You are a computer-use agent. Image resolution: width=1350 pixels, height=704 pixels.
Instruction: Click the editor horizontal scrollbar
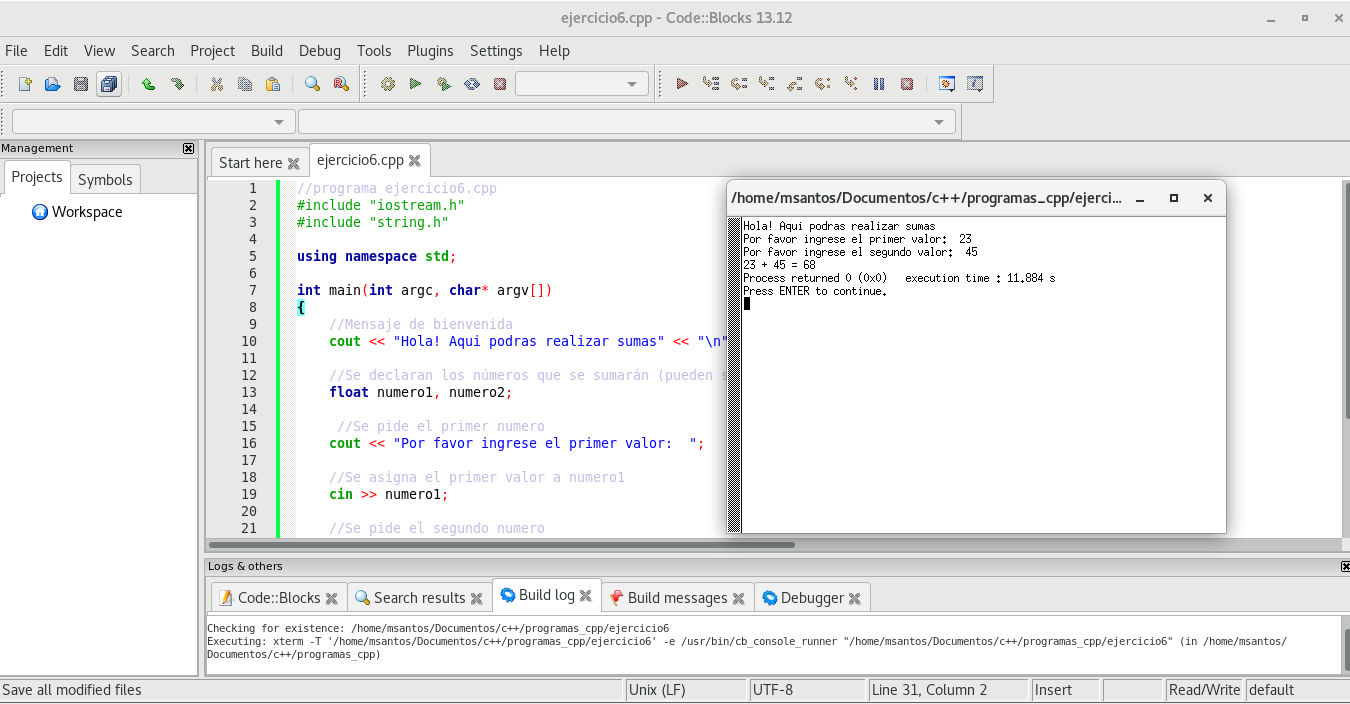tap(500, 545)
